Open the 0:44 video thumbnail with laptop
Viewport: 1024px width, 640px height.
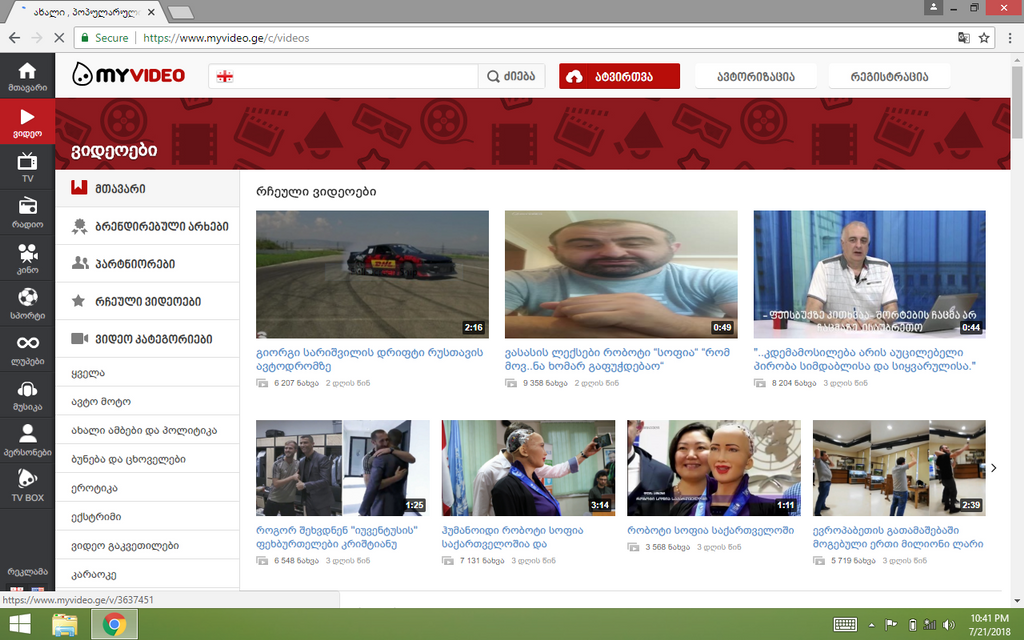[x=869, y=274]
